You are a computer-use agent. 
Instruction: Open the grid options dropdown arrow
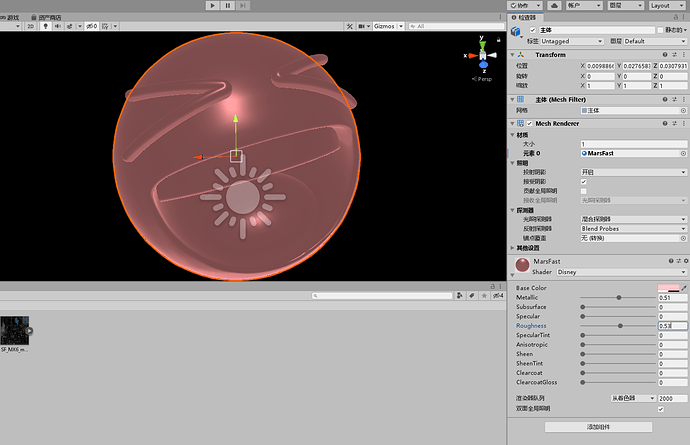[115, 26]
